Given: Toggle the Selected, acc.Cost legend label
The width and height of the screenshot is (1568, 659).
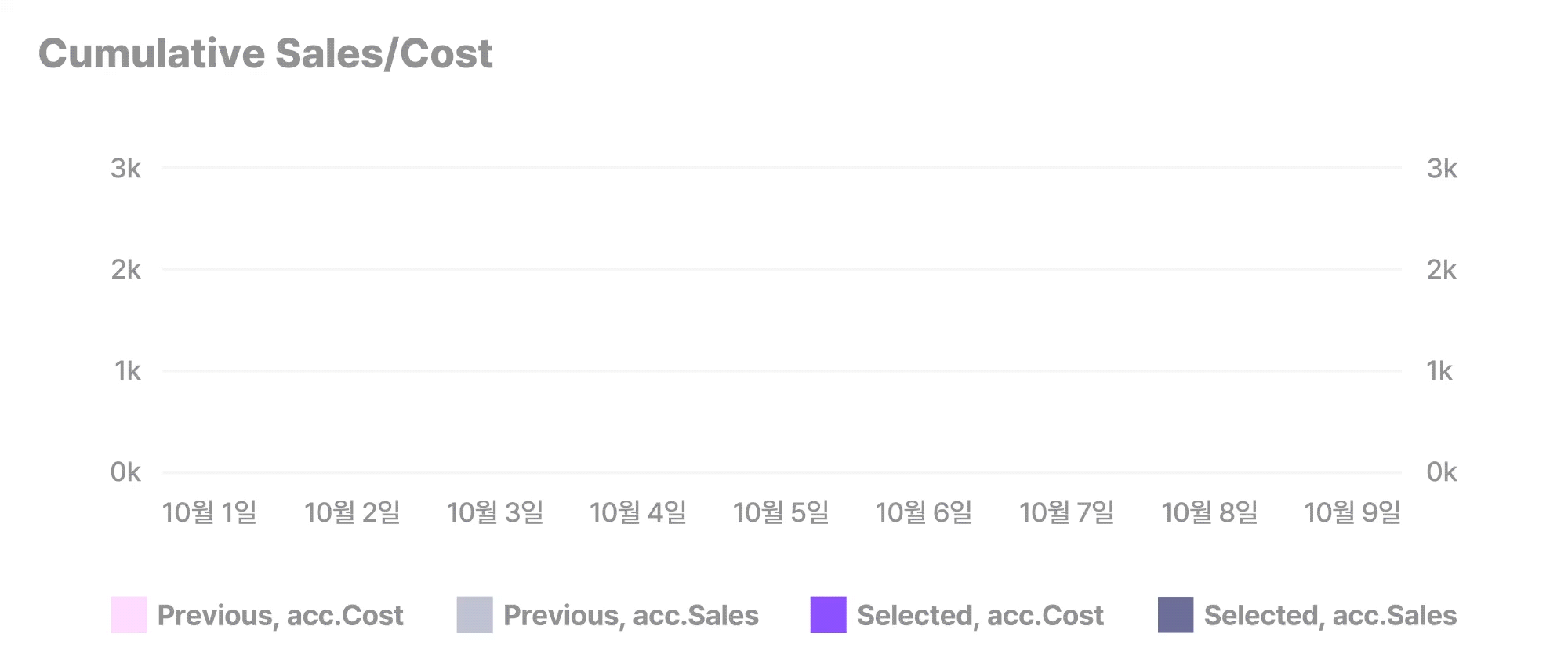Looking at the screenshot, I should [x=980, y=616].
